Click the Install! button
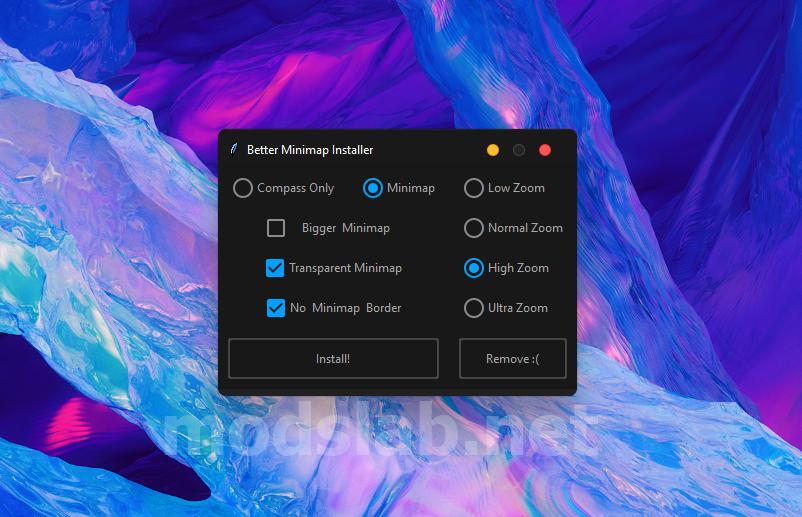The width and height of the screenshot is (802, 517). [x=333, y=358]
